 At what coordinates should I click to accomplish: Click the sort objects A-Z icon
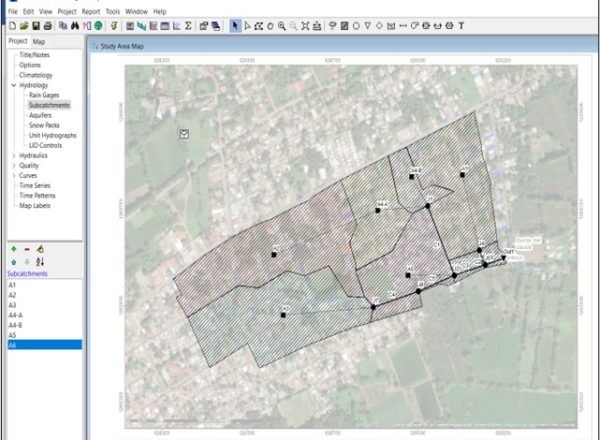[x=41, y=260]
